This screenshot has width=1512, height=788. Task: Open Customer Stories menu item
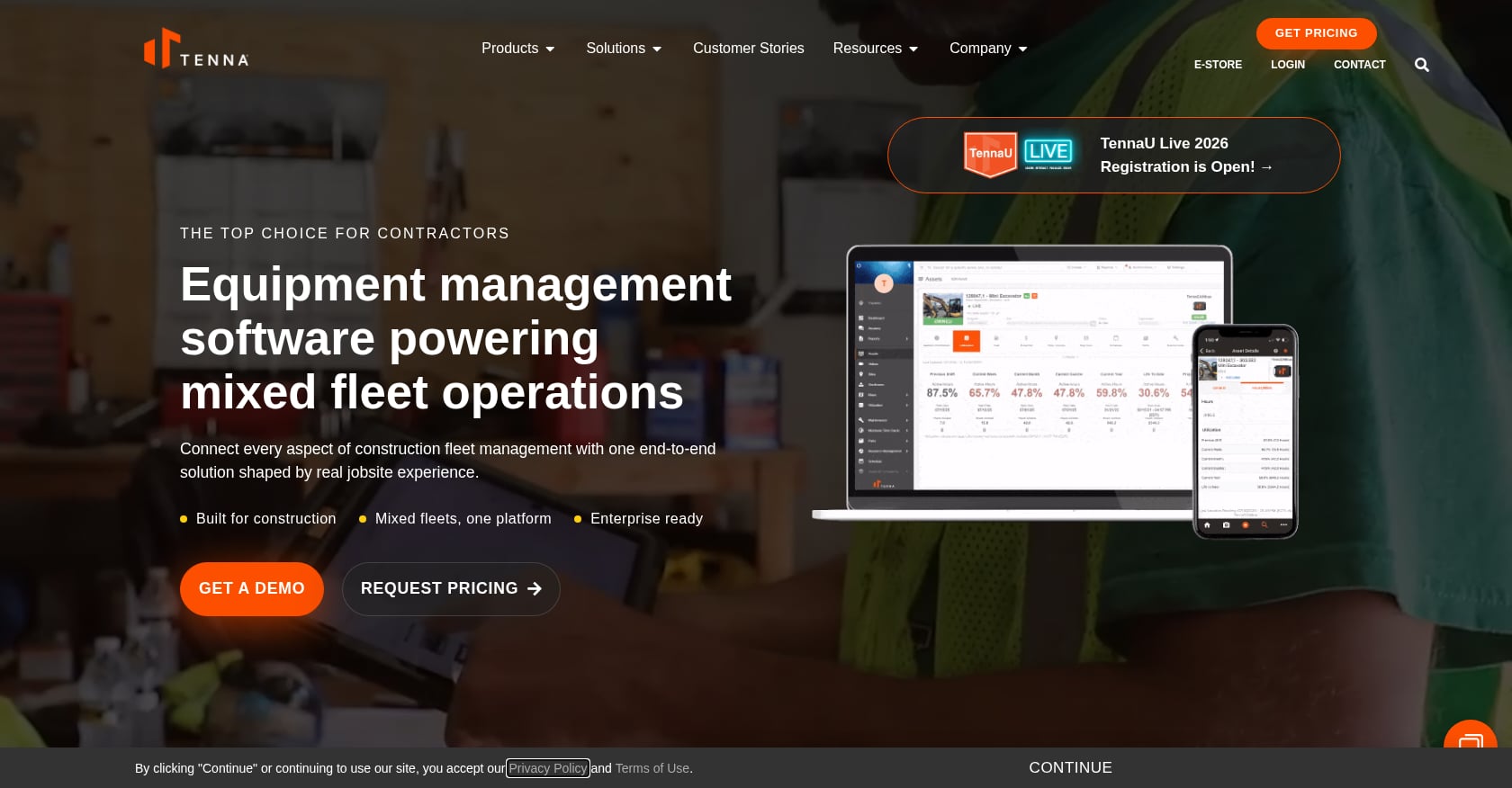(748, 49)
